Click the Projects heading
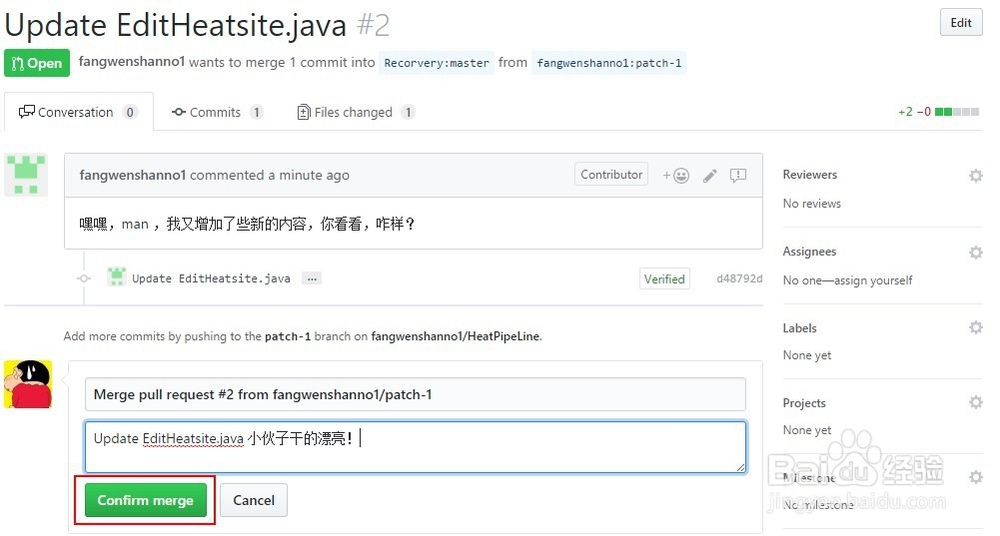 (804, 403)
